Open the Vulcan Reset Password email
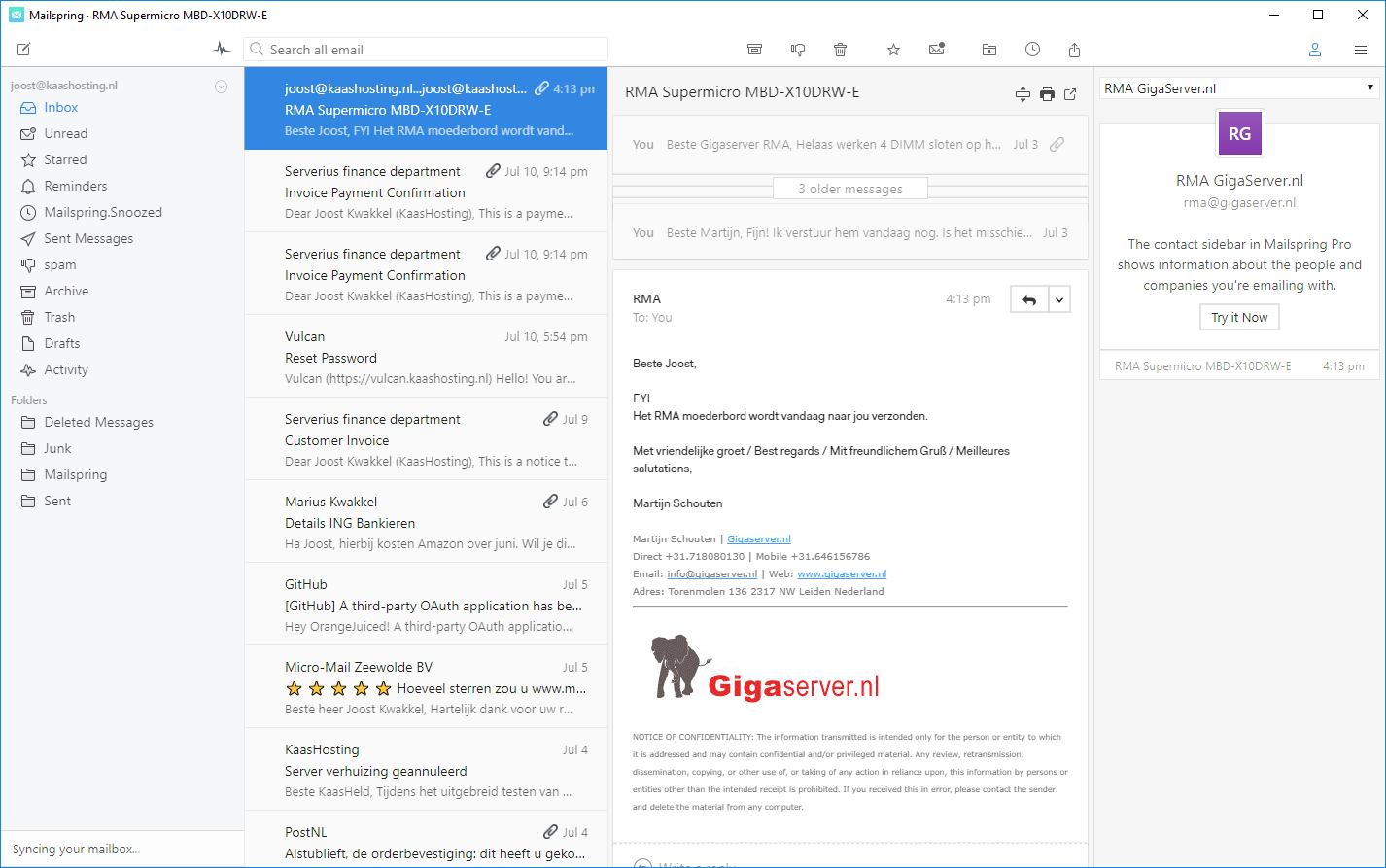1386x868 pixels. coord(426,357)
